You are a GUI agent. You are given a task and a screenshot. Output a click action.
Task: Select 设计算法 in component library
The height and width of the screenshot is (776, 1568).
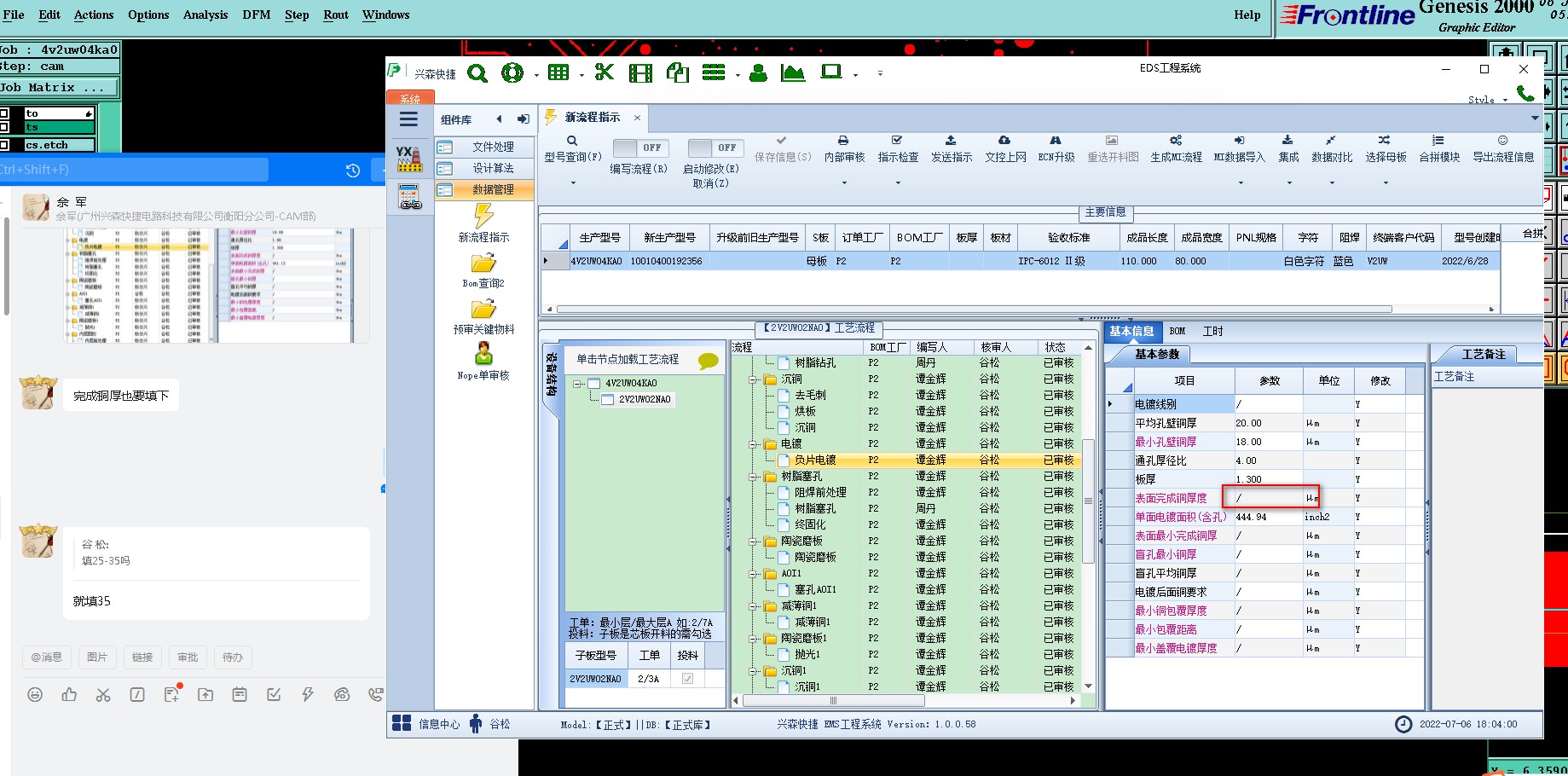click(485, 168)
